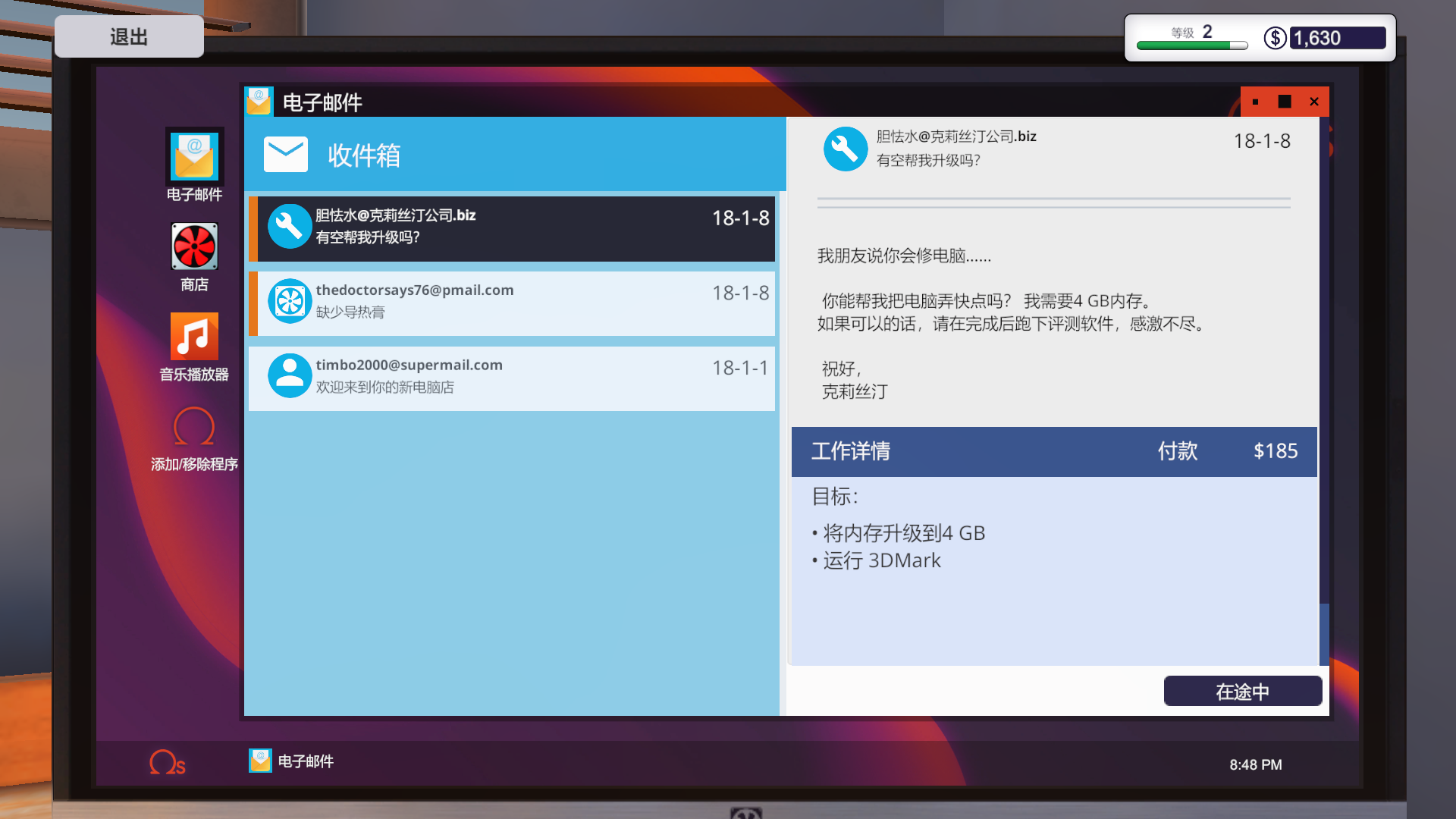
Task: Click the person avatar in welcome email
Action: tap(290, 375)
